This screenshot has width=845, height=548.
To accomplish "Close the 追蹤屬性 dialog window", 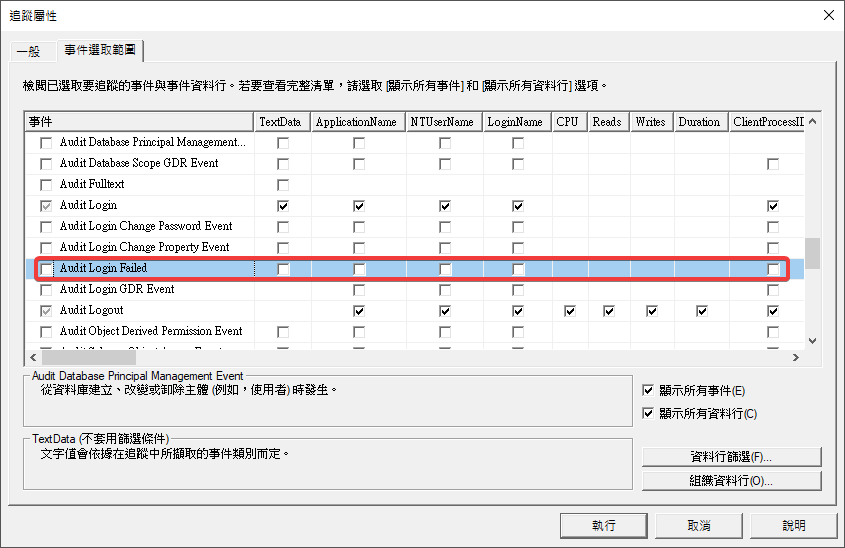I will click(827, 15).
